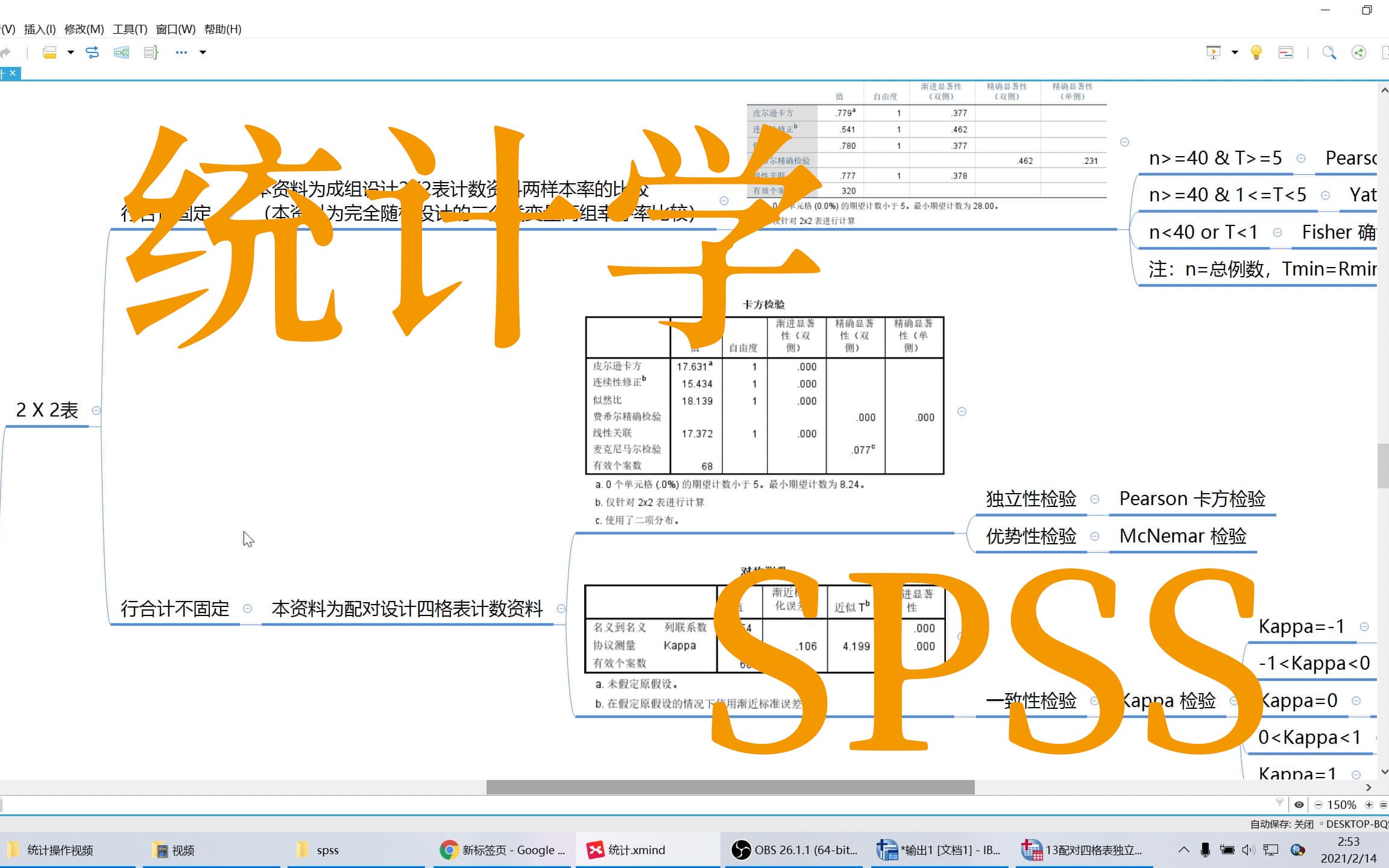Click the relationship connector tool icon
Image resolution: width=1389 pixels, height=868 pixels.
pyautogui.click(x=92, y=52)
